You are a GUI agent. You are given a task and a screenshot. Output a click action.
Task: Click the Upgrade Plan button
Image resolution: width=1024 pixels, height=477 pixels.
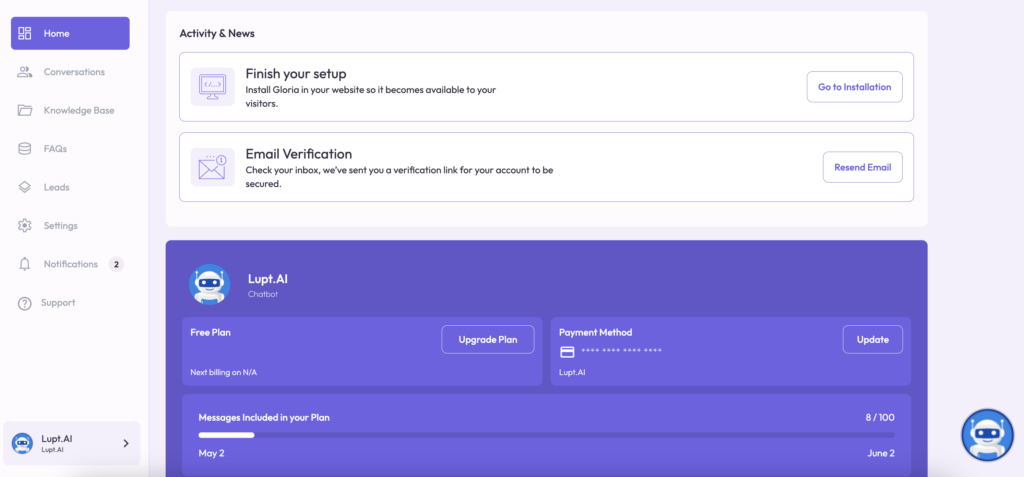487,339
